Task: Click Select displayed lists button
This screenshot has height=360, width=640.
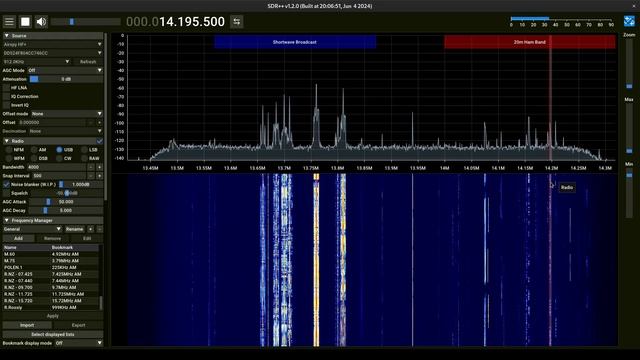Action: pos(53,334)
